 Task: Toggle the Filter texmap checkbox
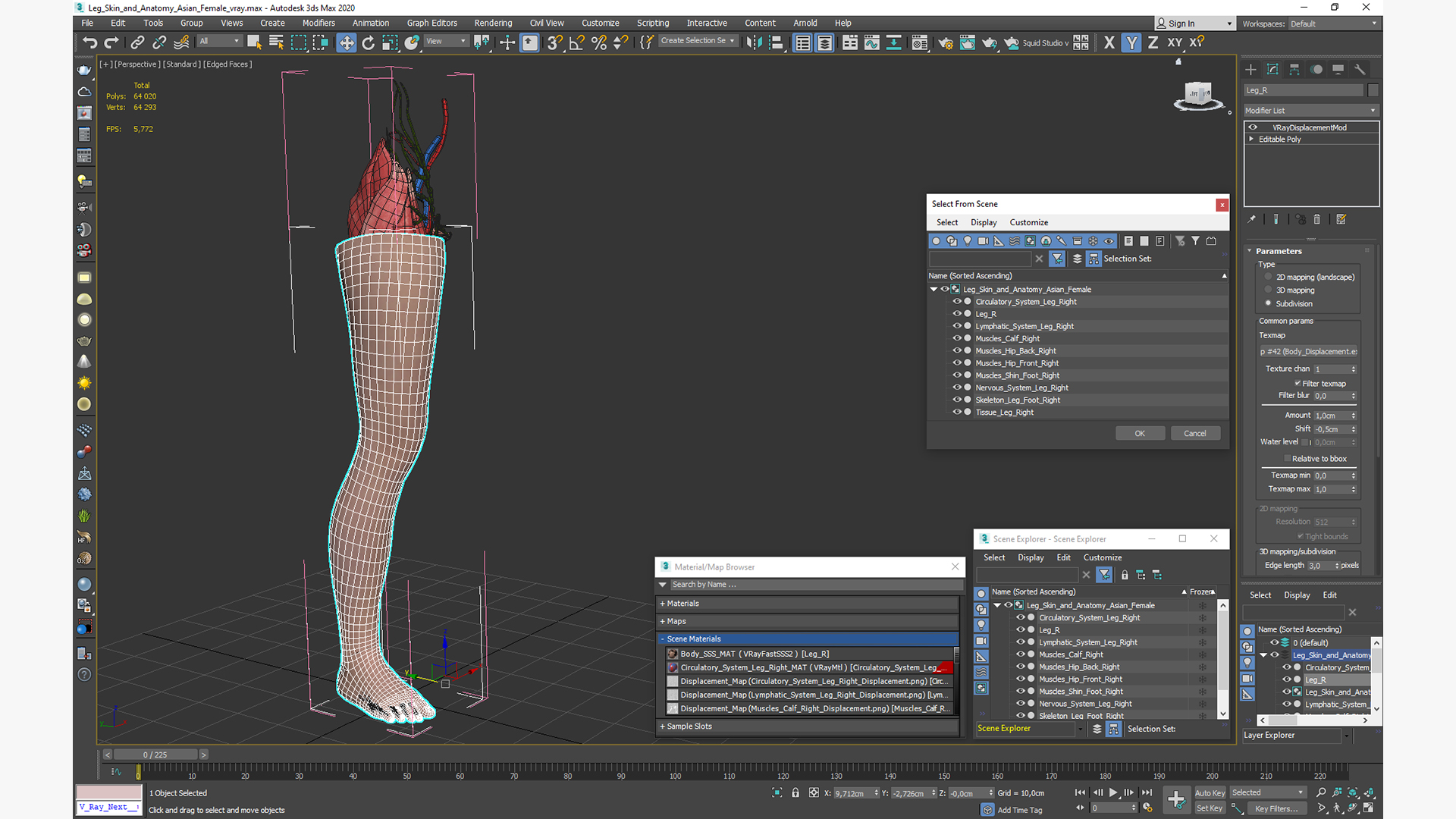pos(1298,383)
